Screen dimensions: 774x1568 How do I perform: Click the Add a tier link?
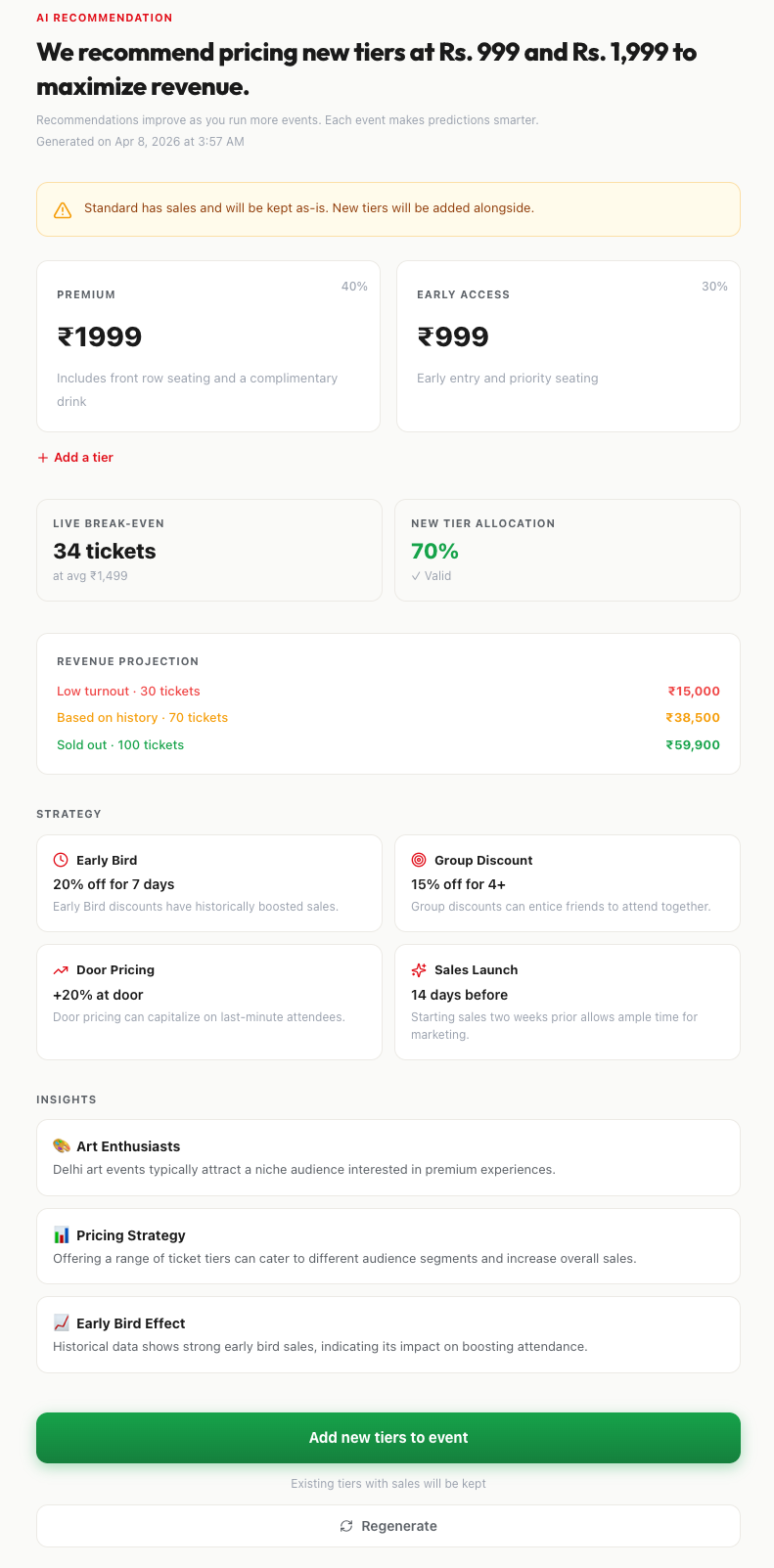click(75, 457)
